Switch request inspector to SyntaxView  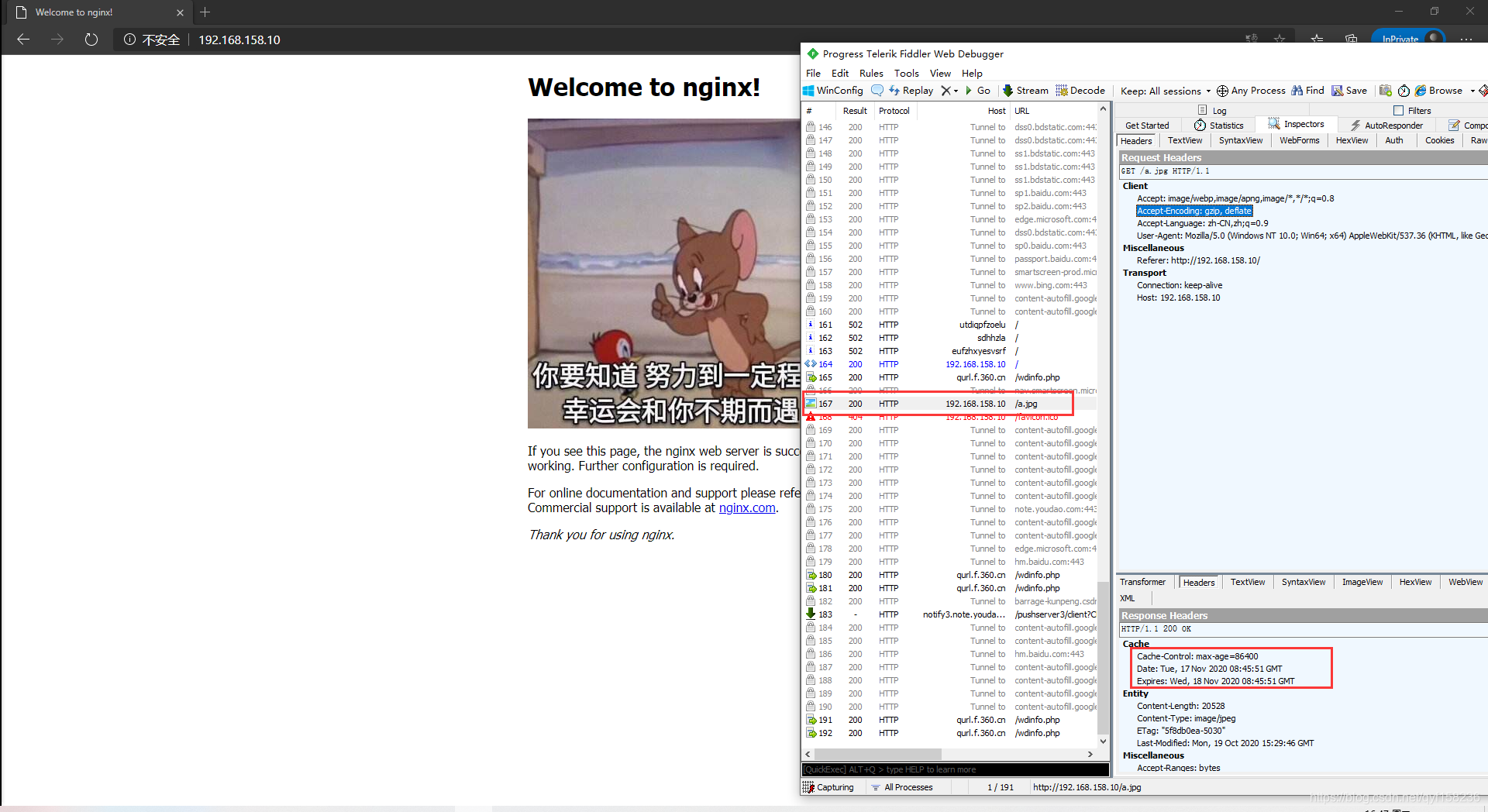(1240, 140)
